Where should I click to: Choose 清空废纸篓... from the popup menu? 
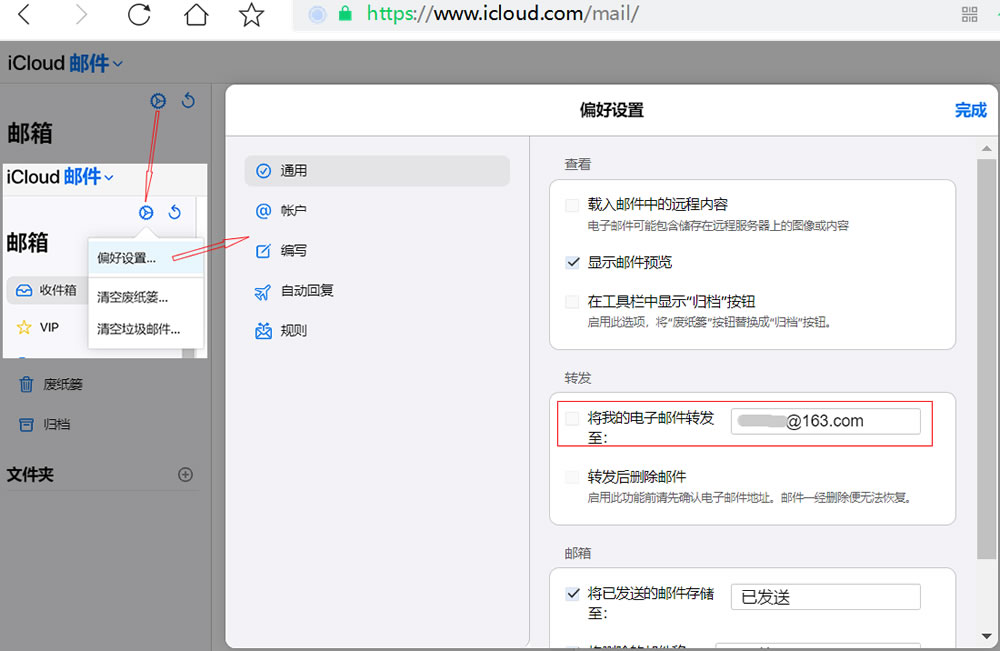146,297
